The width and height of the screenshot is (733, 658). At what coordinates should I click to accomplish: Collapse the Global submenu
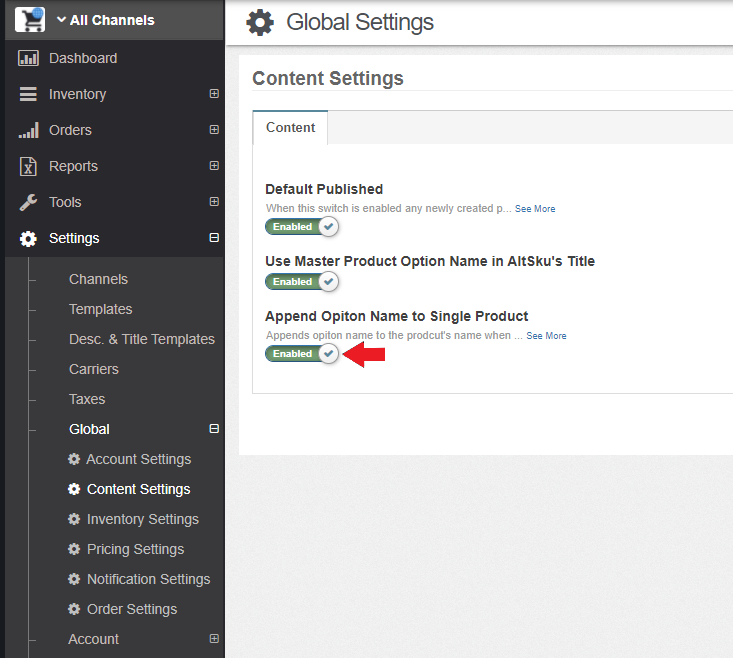[x=214, y=429]
